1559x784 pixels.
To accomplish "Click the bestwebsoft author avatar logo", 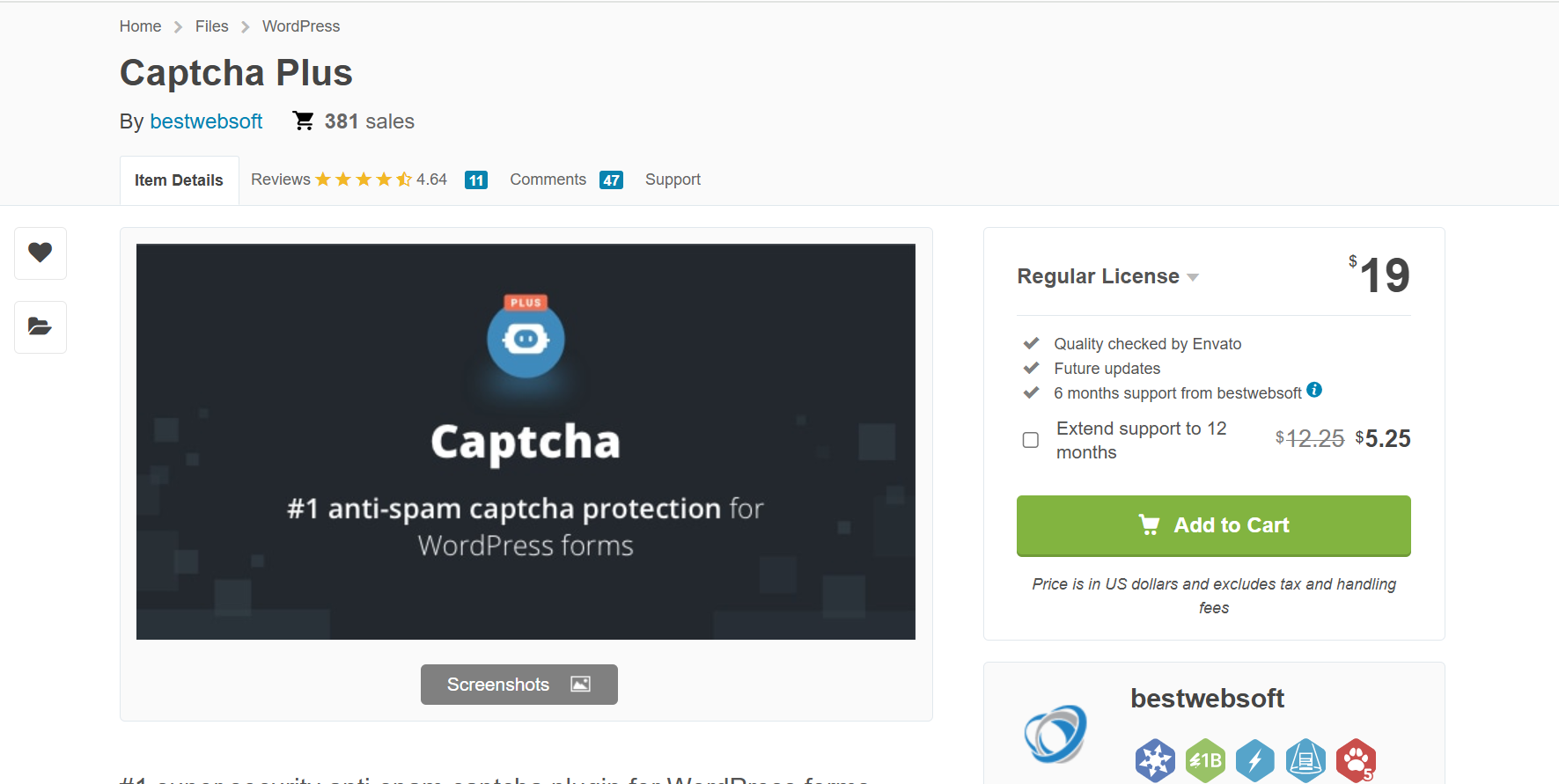I will coord(1055,734).
